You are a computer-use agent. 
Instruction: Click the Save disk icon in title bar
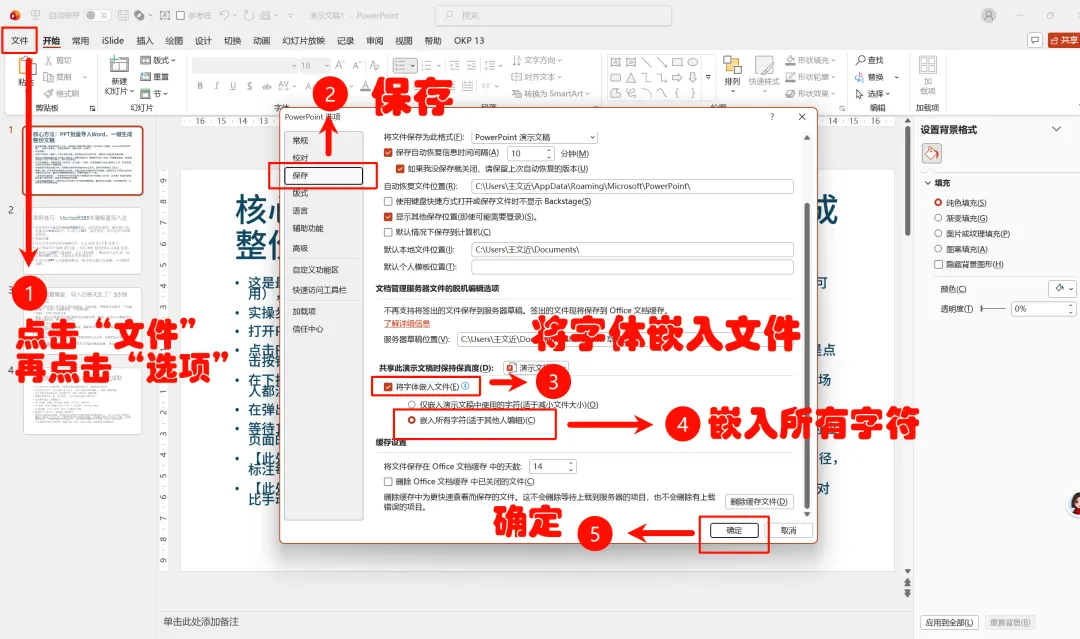click(123, 15)
